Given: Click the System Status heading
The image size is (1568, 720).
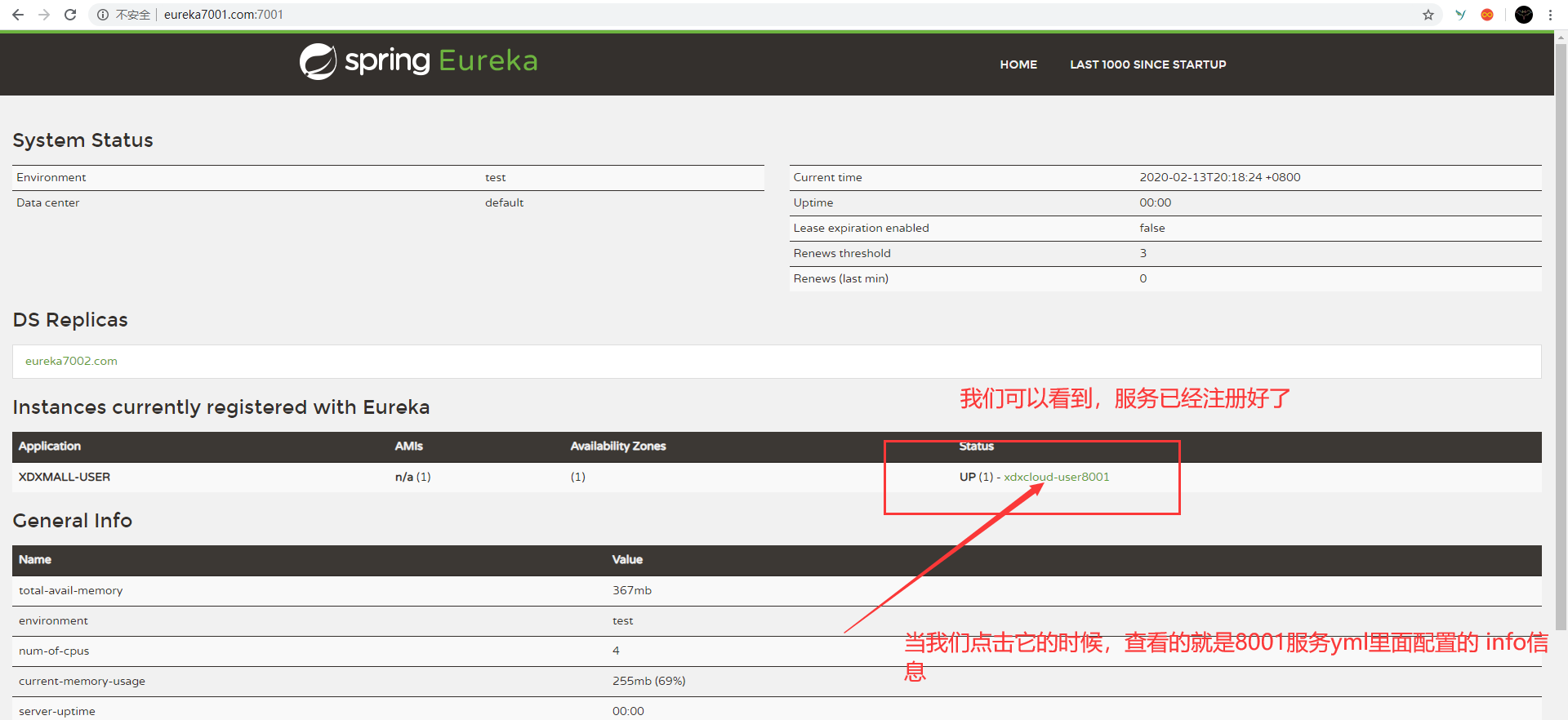Looking at the screenshot, I should coord(82,140).
